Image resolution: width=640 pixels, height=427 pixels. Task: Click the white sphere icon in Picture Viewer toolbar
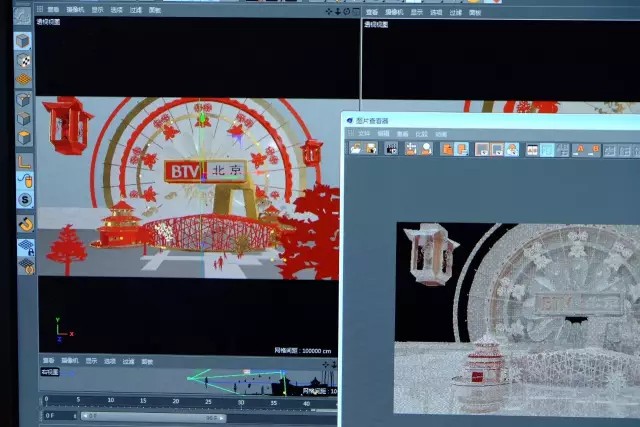[x=427, y=149]
